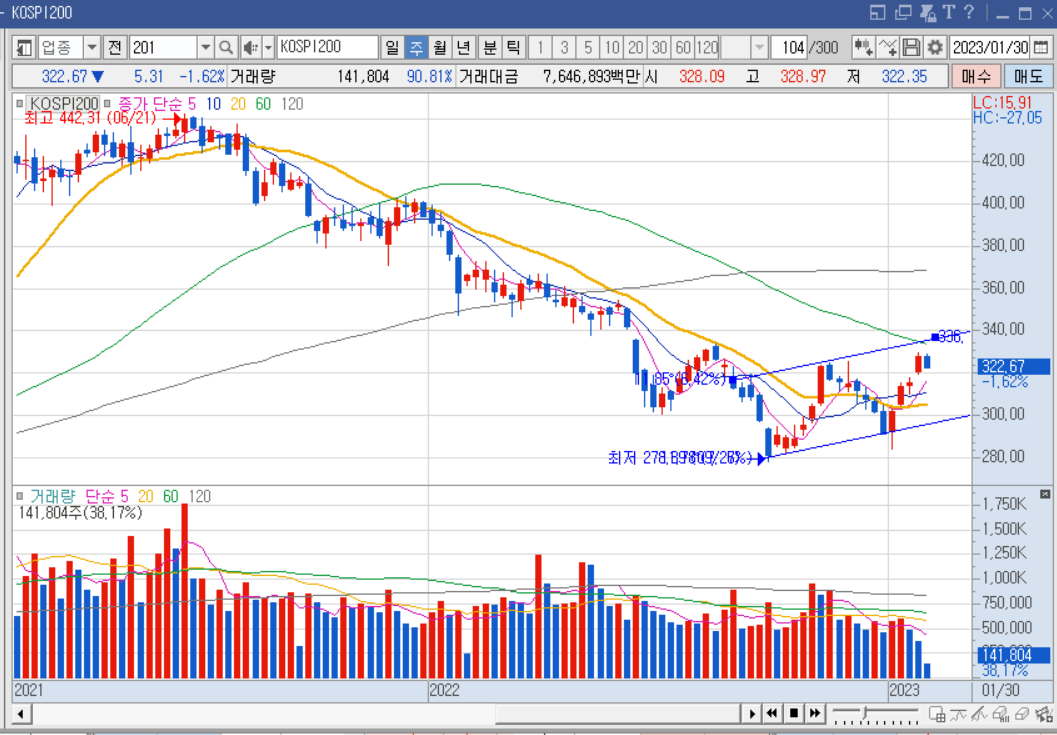
Task: Close the volume pane with small x
Action: pyautogui.click(x=1045, y=494)
